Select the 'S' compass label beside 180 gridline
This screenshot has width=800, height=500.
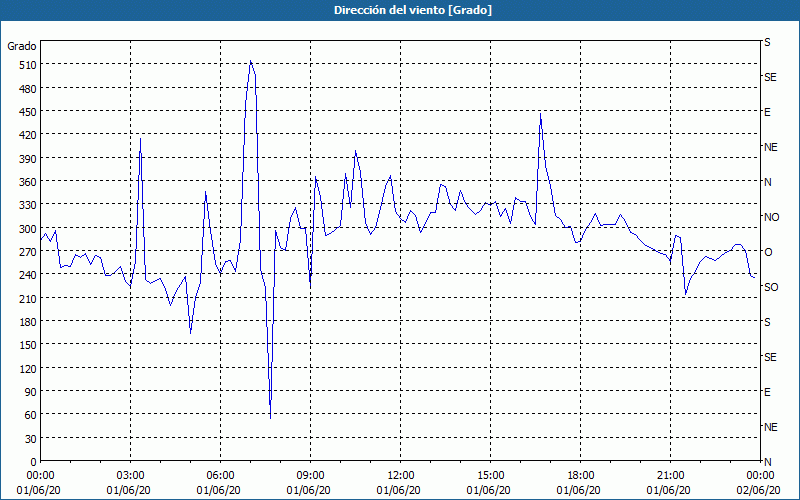[x=767, y=322]
